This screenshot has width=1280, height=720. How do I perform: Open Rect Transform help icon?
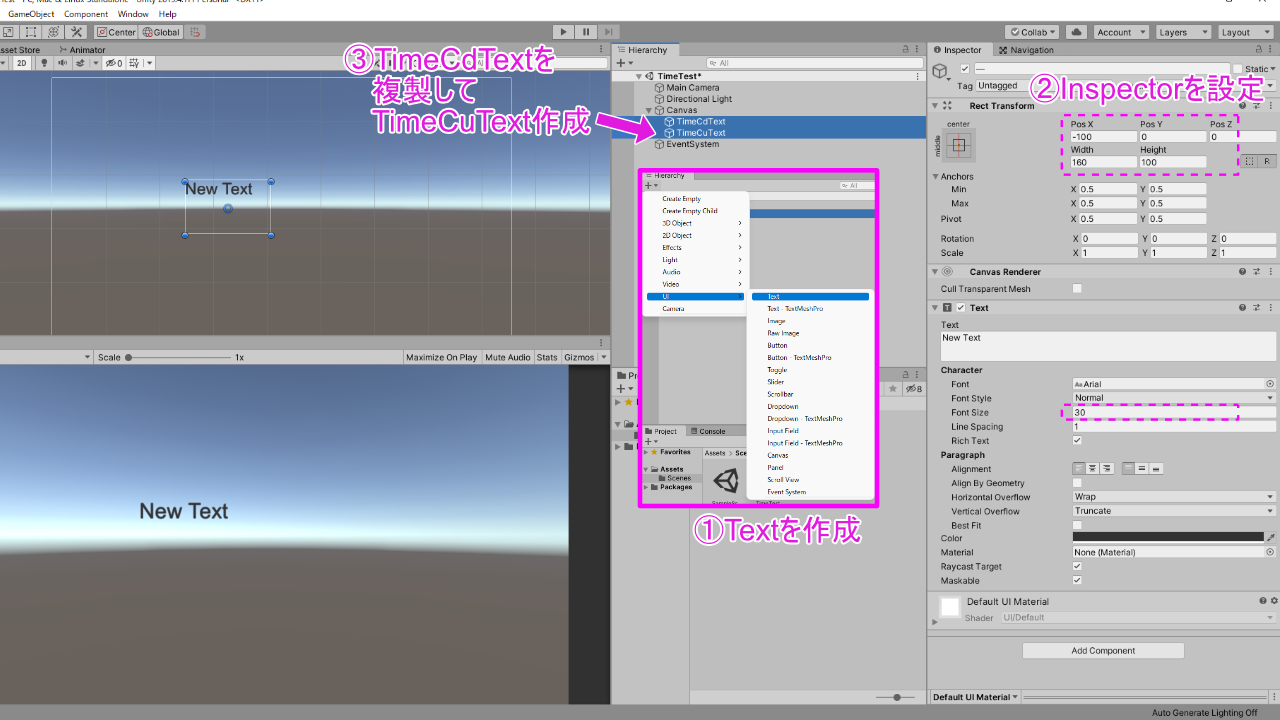click(x=1243, y=106)
